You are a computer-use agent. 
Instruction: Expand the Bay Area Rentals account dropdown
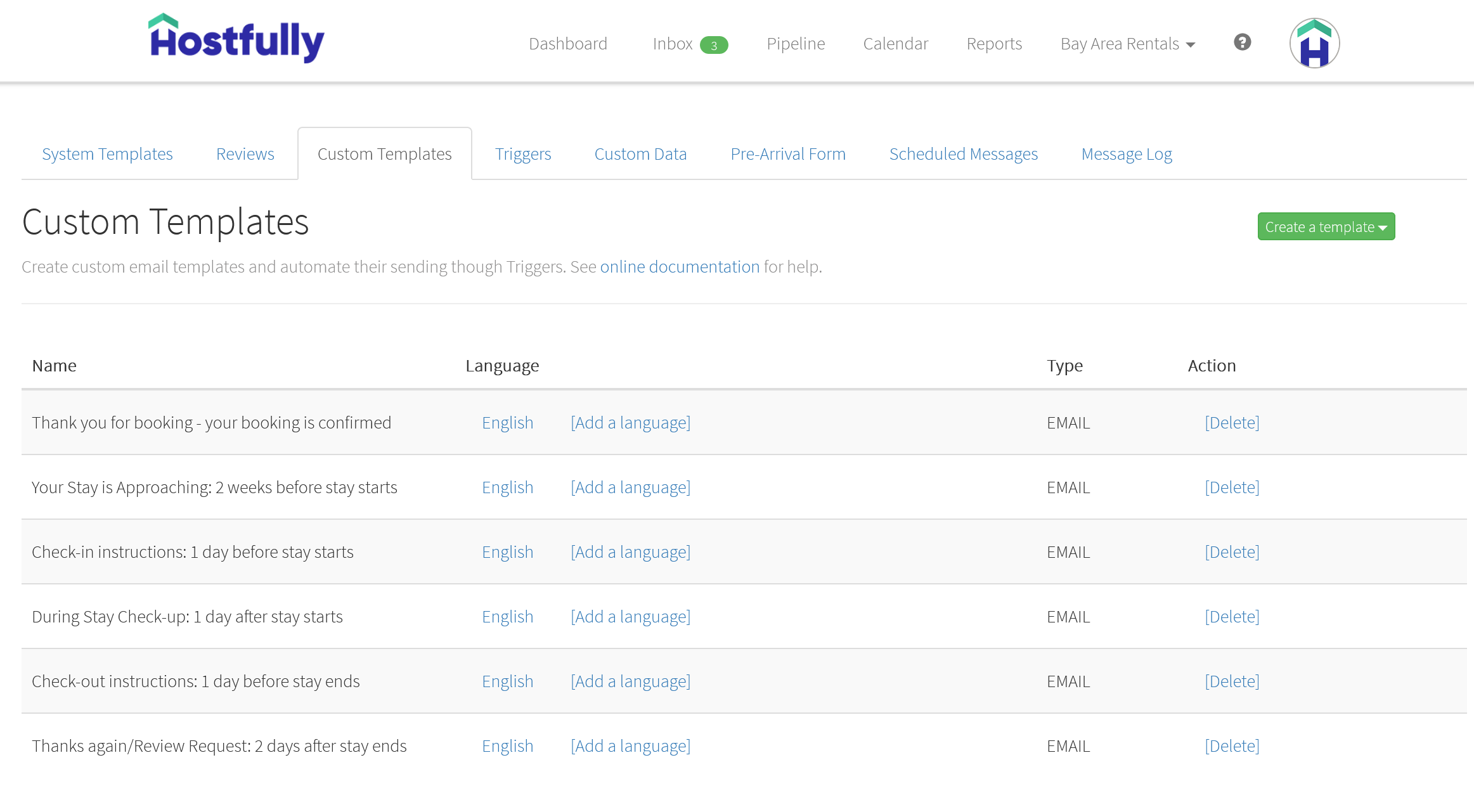click(x=1127, y=44)
